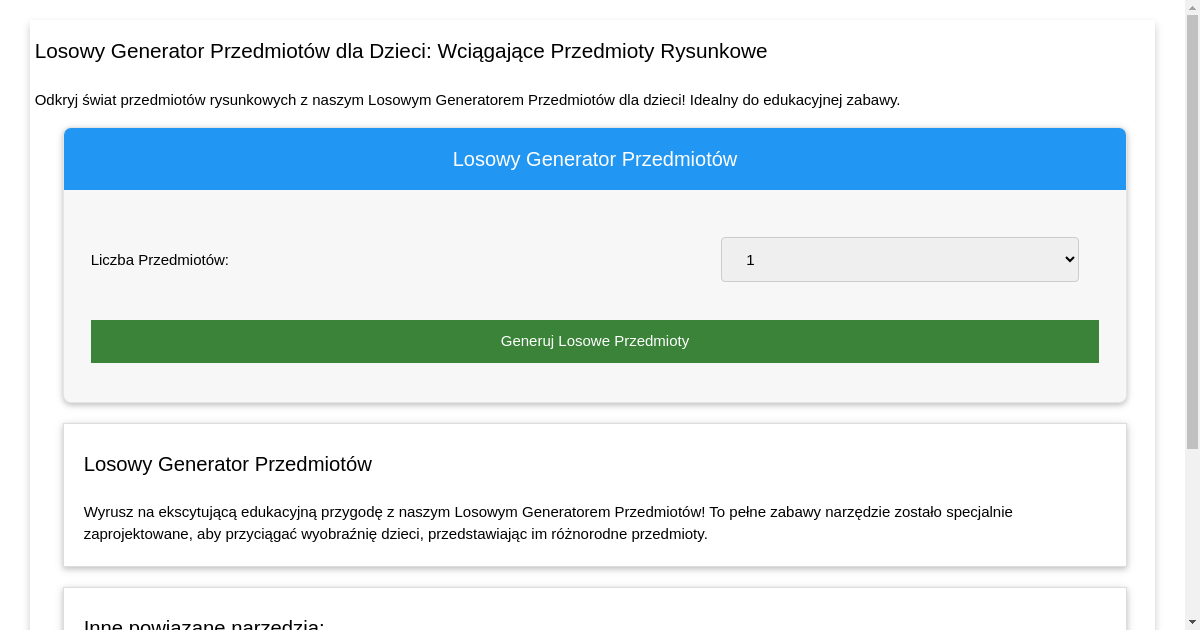The image size is (1200, 630).
Task: Click the Liczba Przedmiotów label
Action: tap(159, 259)
